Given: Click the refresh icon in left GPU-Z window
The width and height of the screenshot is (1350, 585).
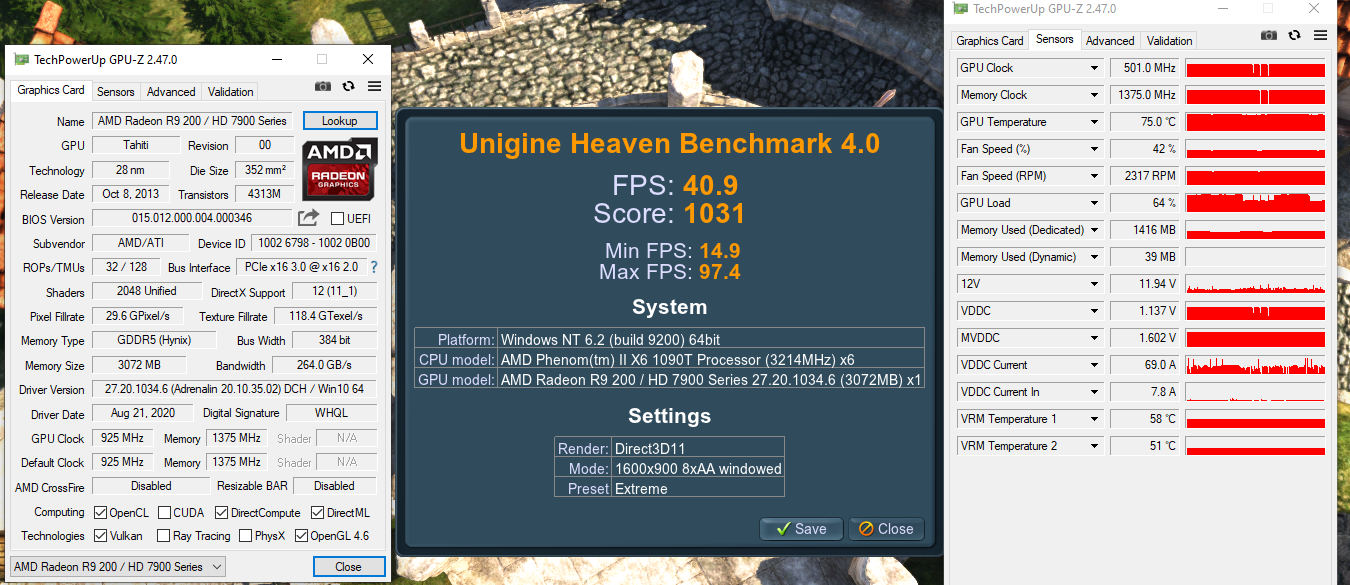Looking at the screenshot, I should point(348,88).
